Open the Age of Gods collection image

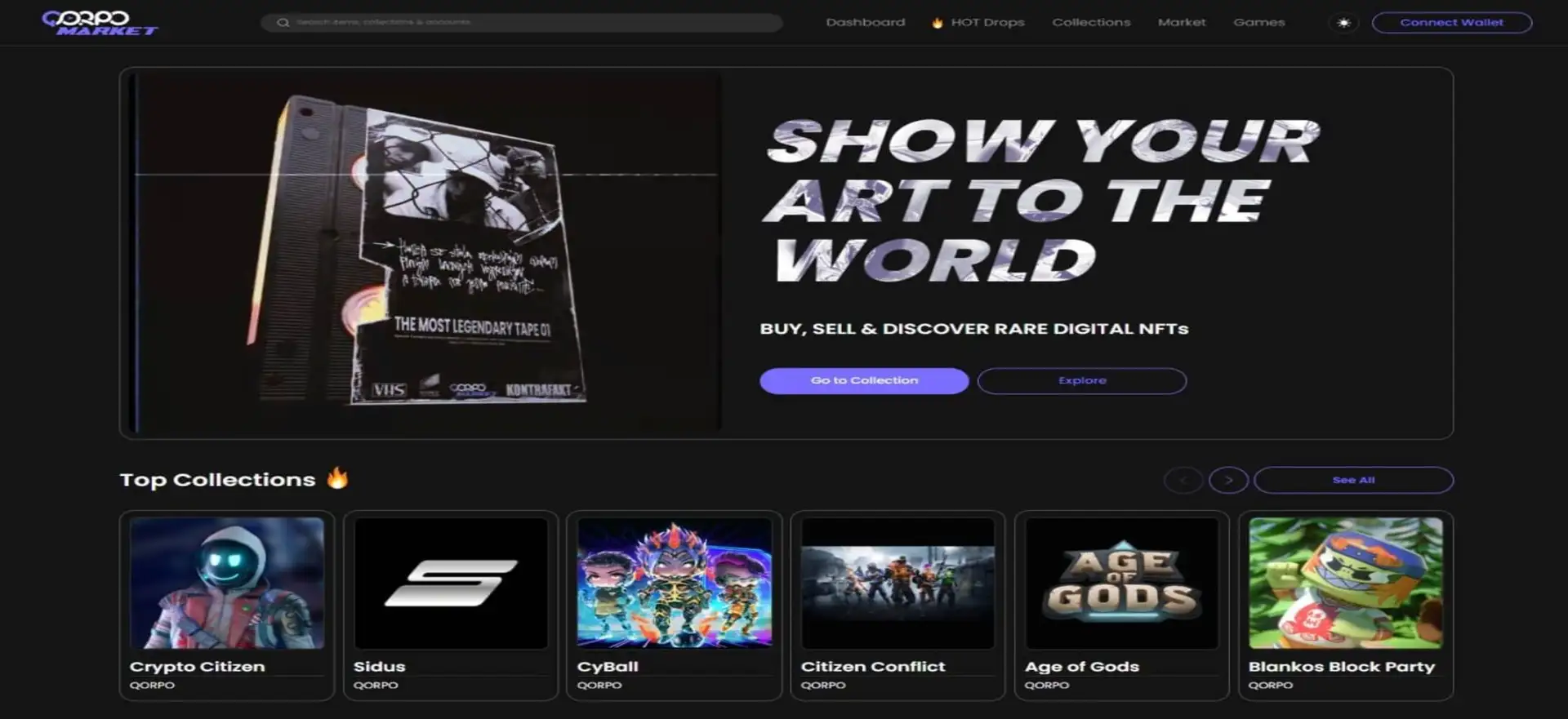pyautogui.click(x=1121, y=583)
